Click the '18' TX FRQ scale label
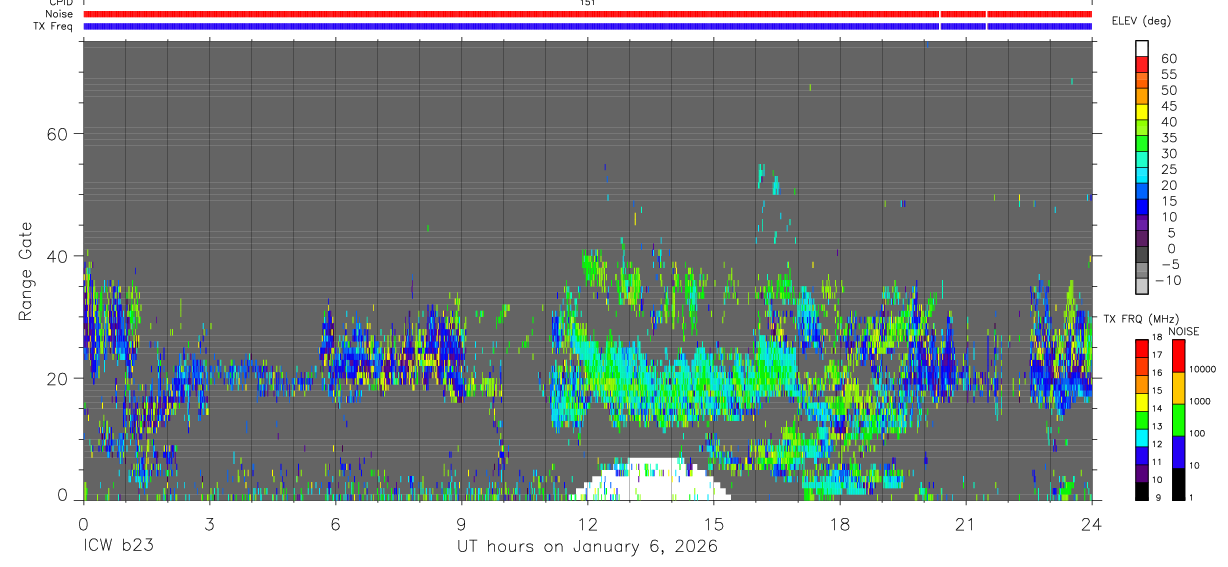The width and height of the screenshot is (1228, 567). (1159, 337)
